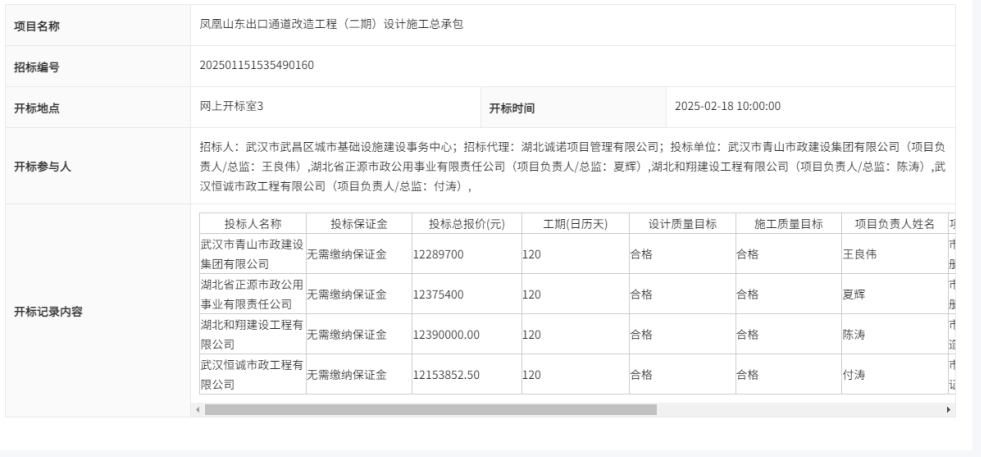Click the horizontal scrollbar thumb

(x=430, y=409)
